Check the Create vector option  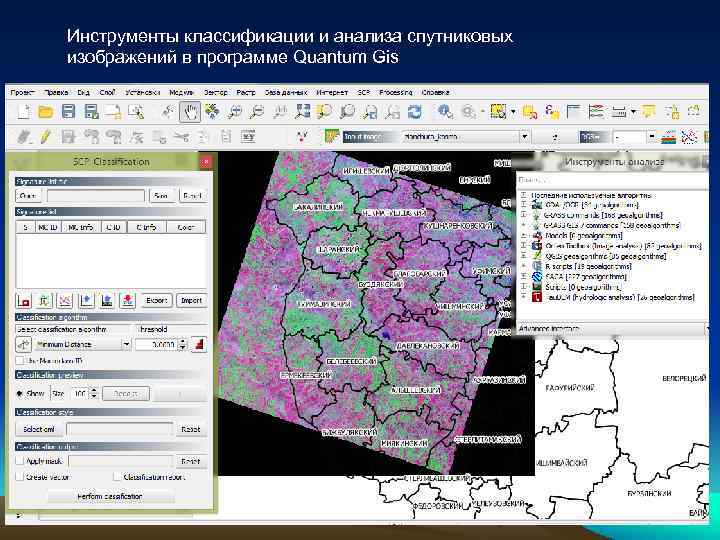coord(20,477)
